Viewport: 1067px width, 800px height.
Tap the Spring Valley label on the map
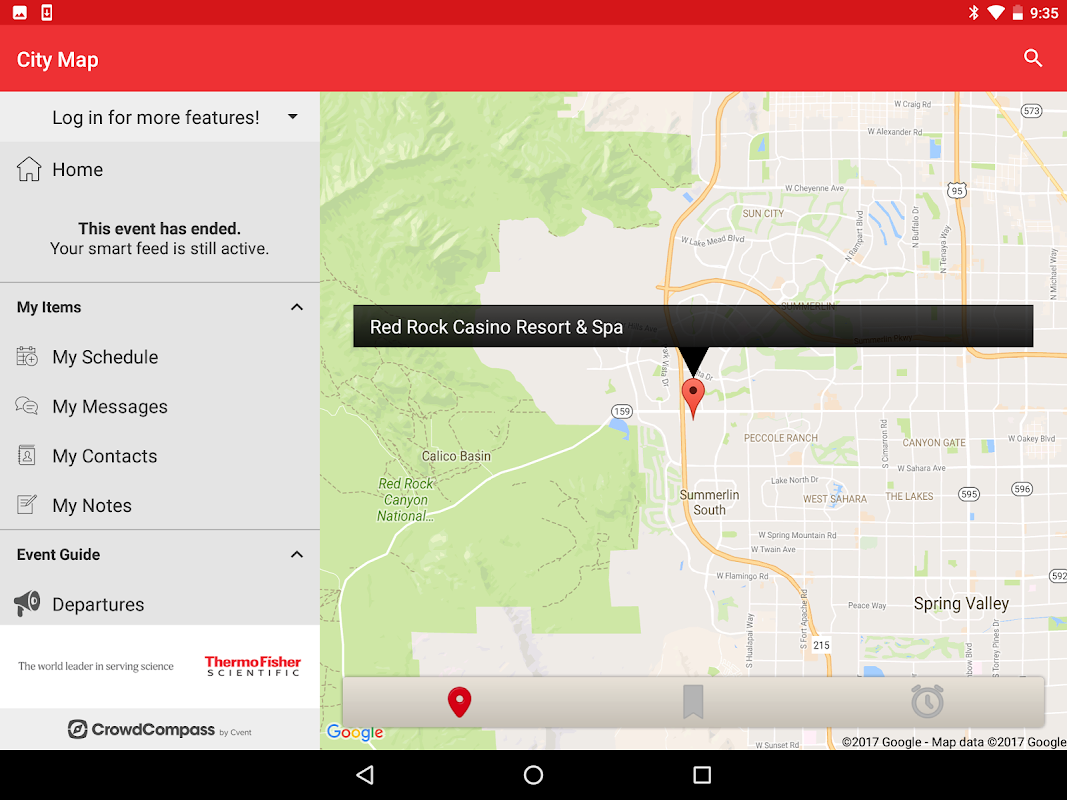[x=961, y=603]
